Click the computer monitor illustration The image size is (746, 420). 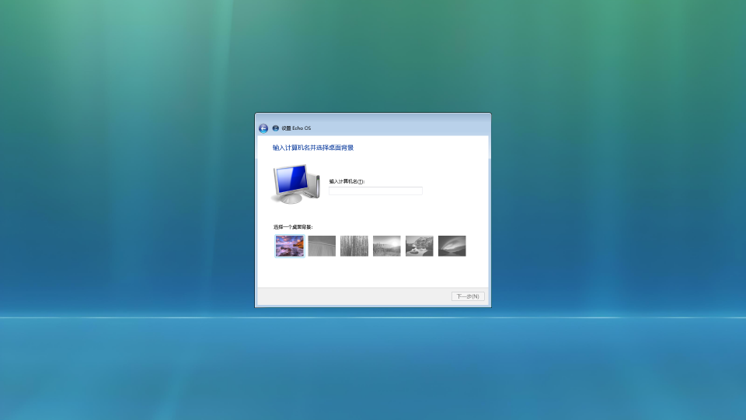296,184
